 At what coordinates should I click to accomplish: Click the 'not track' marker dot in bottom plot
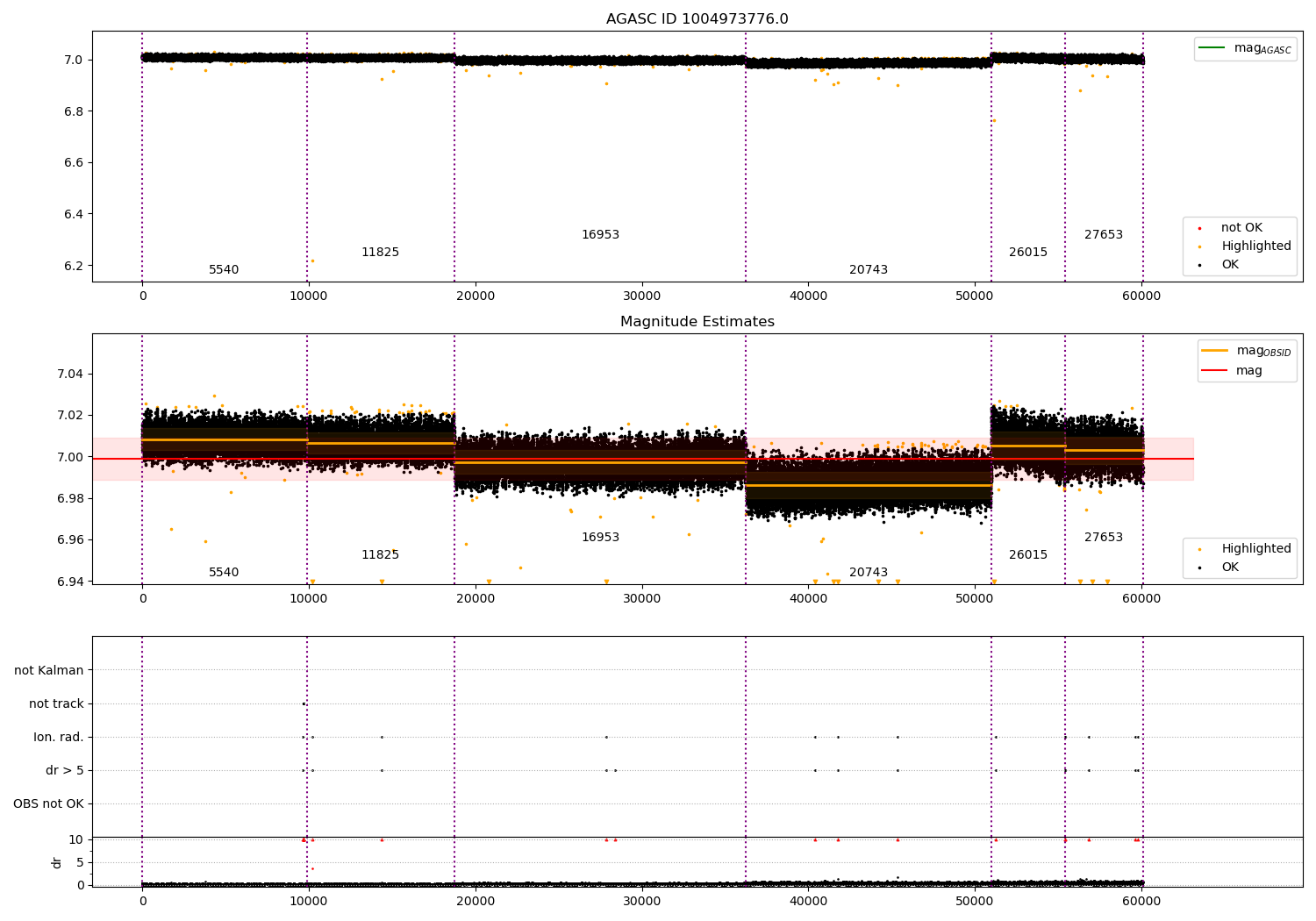tap(304, 703)
